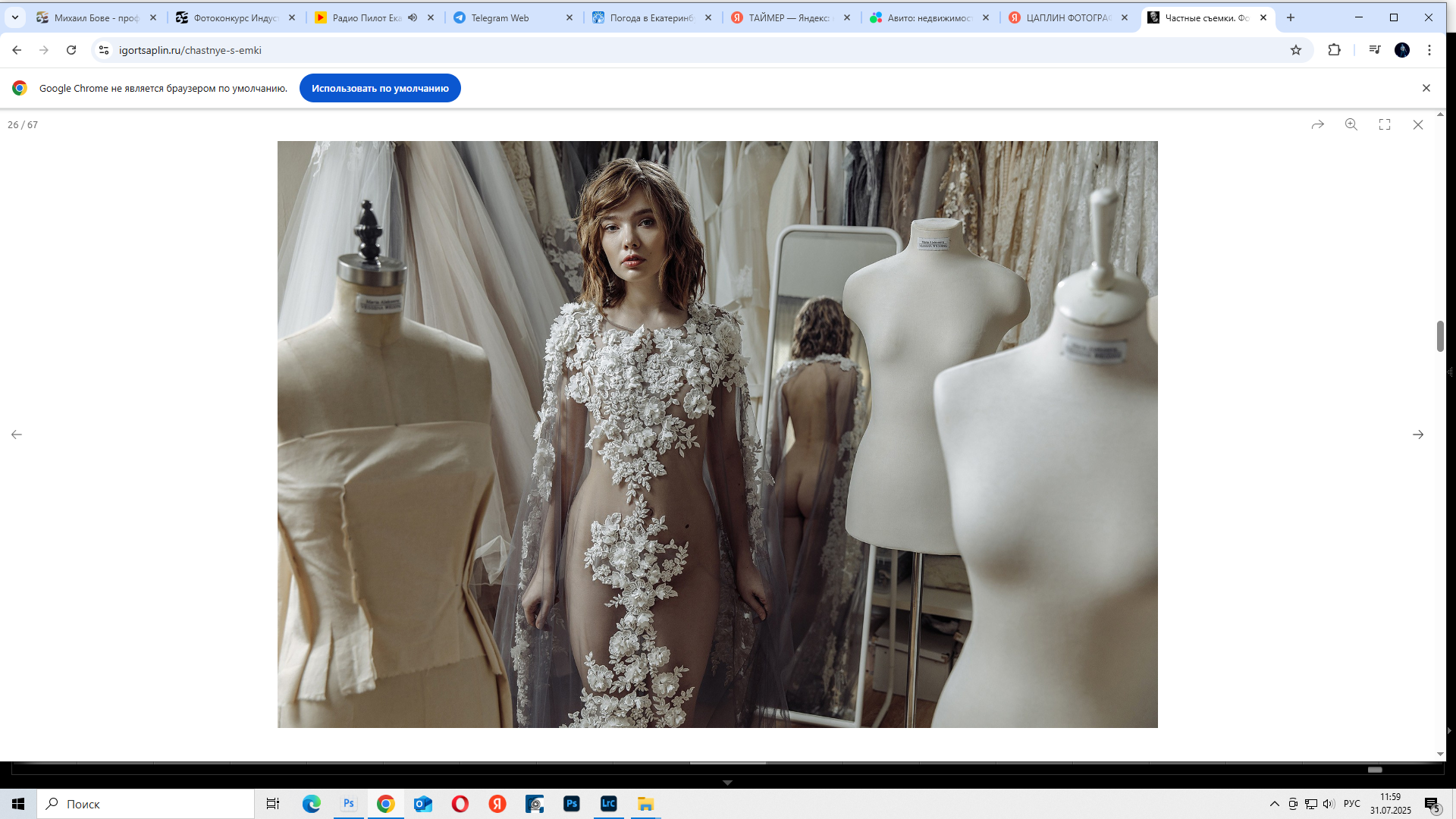Close the photo lightbox viewer

pos(1417,124)
